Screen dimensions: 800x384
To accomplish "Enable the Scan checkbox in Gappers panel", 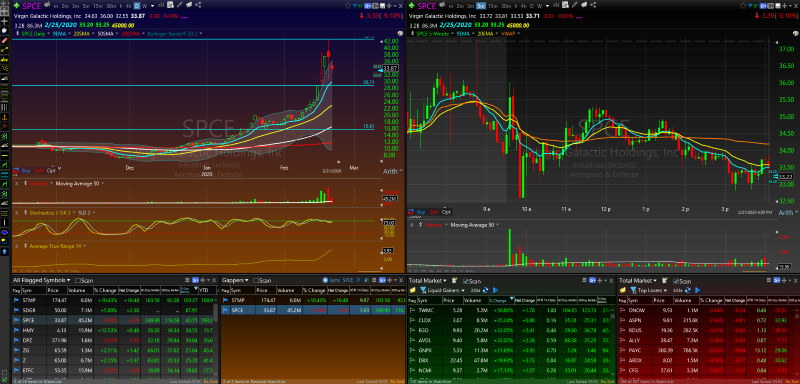I will point(257,280).
